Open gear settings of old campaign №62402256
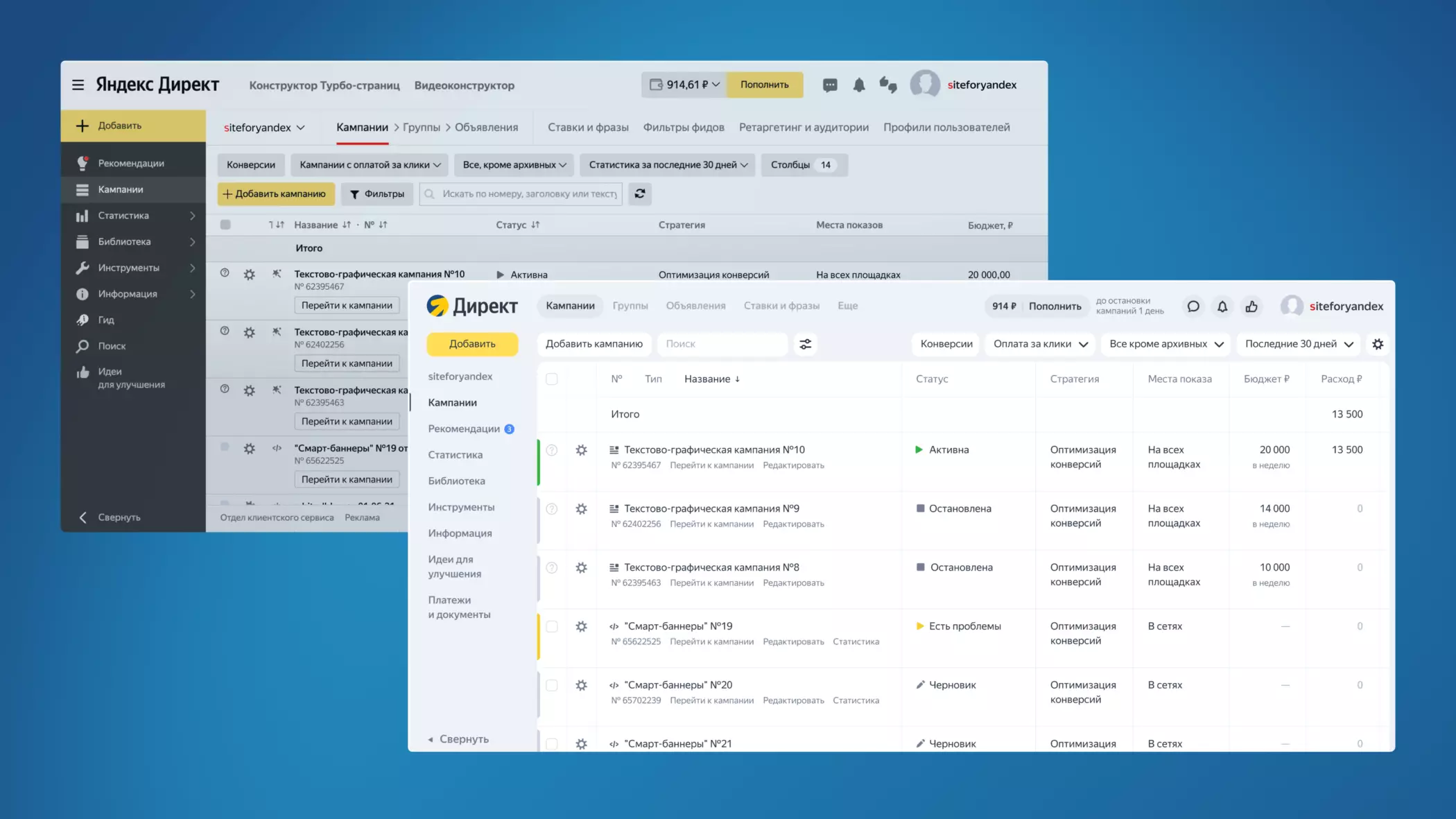This screenshot has height=819, width=1456. 250,333
